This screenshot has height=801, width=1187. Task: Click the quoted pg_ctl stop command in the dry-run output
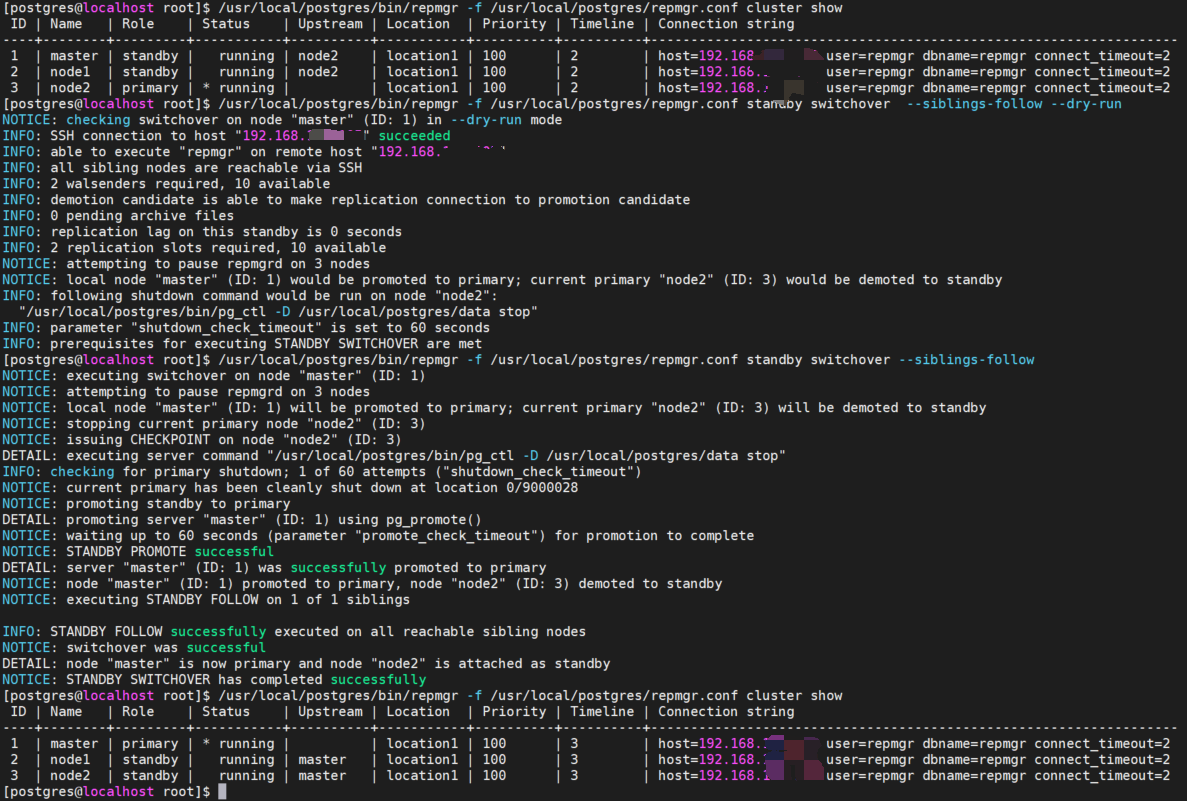click(278, 312)
